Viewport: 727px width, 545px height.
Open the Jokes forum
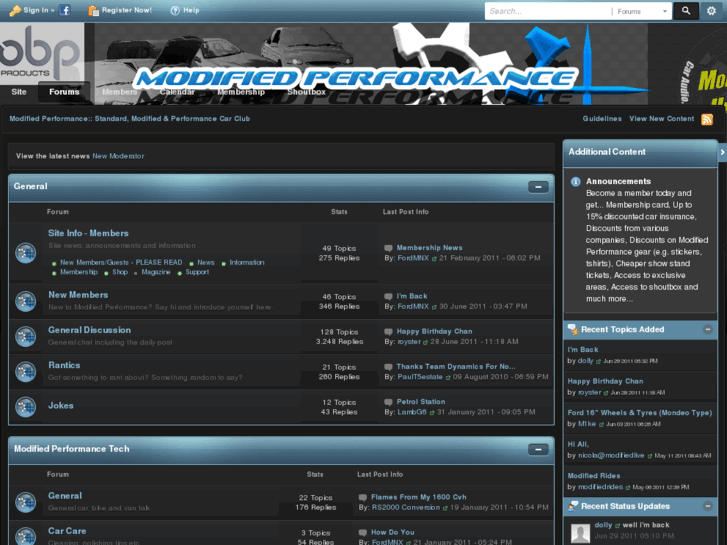(x=61, y=405)
